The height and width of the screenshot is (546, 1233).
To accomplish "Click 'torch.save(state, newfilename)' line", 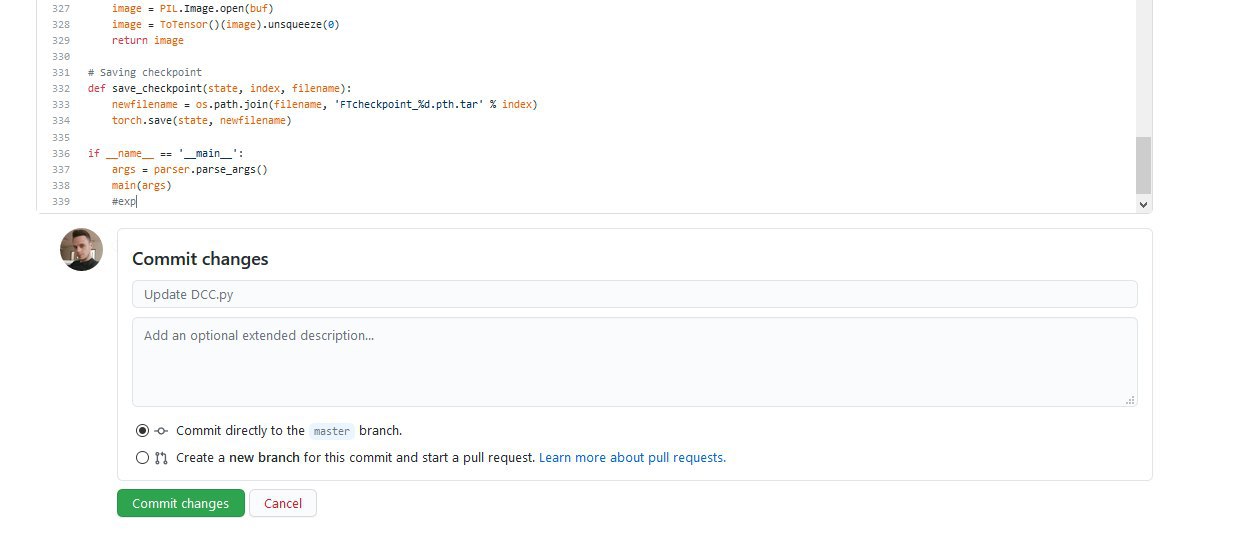I will pos(201,121).
